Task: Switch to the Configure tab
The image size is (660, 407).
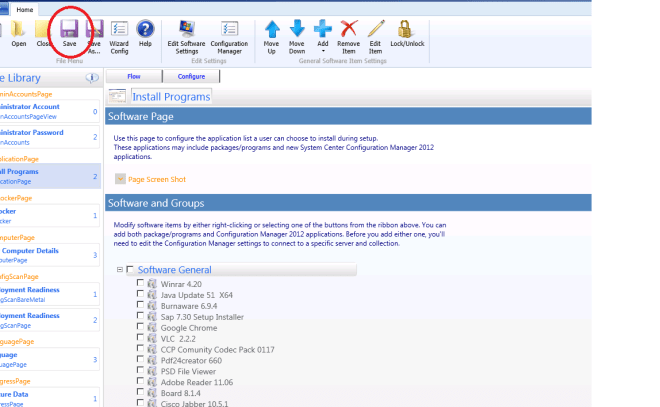Action: point(191,76)
